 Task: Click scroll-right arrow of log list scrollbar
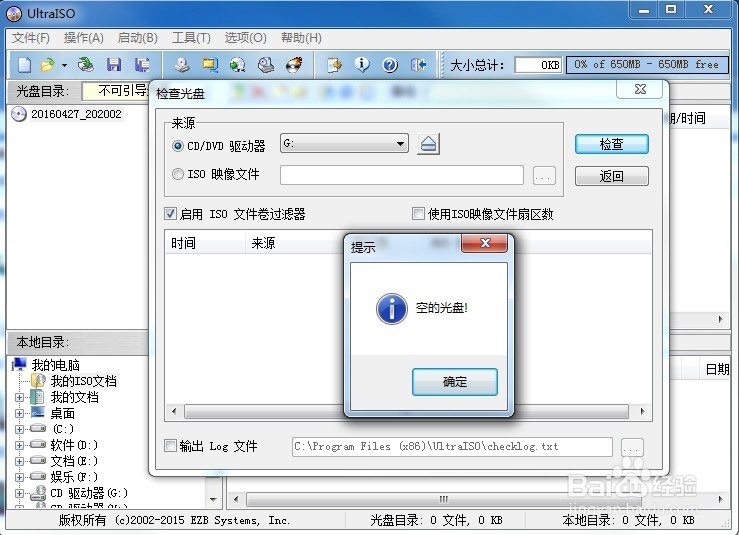point(642,412)
